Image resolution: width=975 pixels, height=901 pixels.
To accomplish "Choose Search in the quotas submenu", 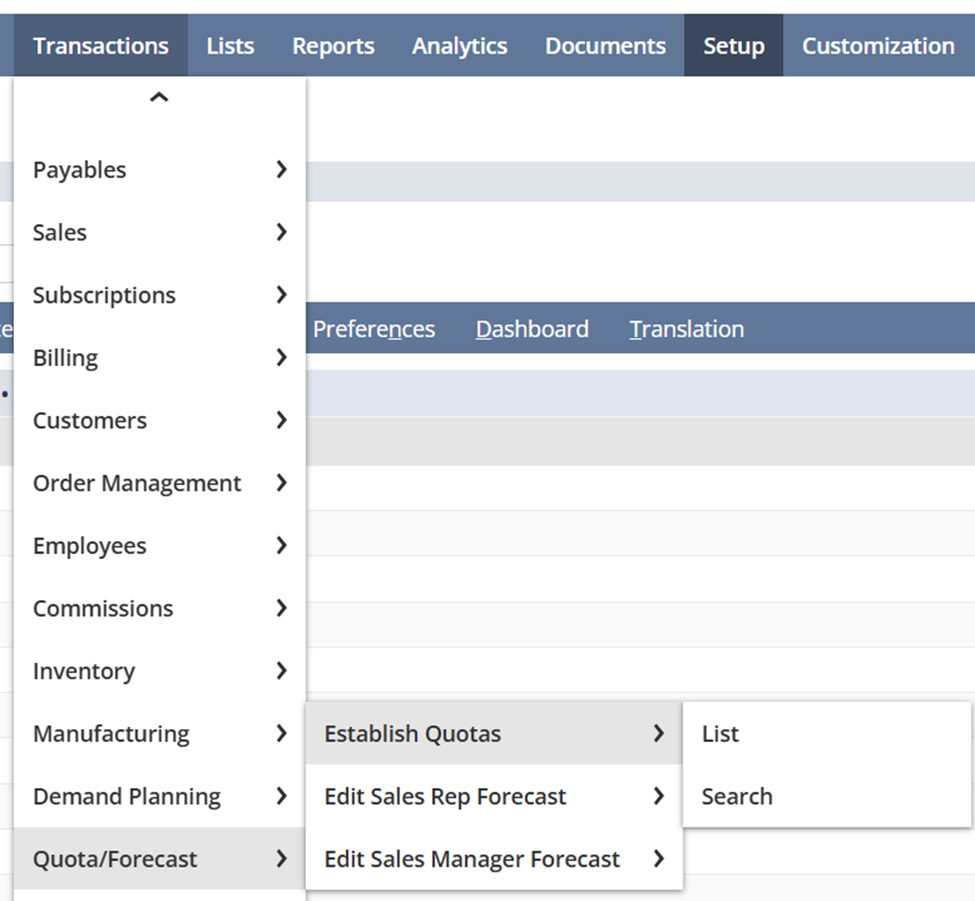I will (737, 796).
